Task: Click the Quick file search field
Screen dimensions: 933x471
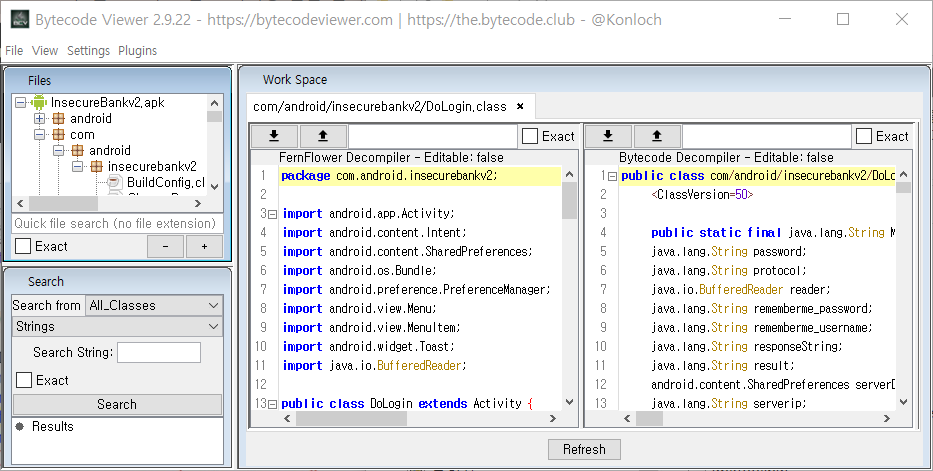Action: pyautogui.click(x=117, y=223)
